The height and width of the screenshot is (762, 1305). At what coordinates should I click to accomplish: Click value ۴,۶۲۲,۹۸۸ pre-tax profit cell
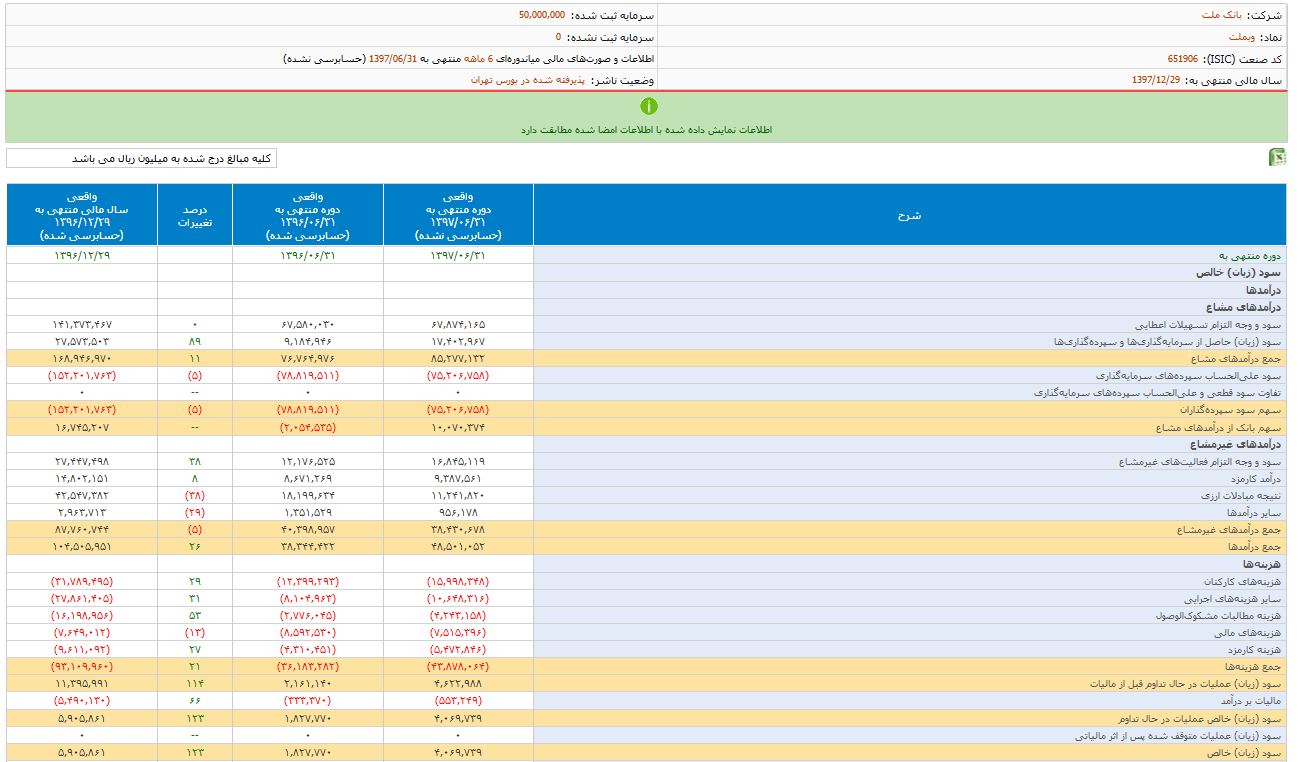[x=458, y=684]
